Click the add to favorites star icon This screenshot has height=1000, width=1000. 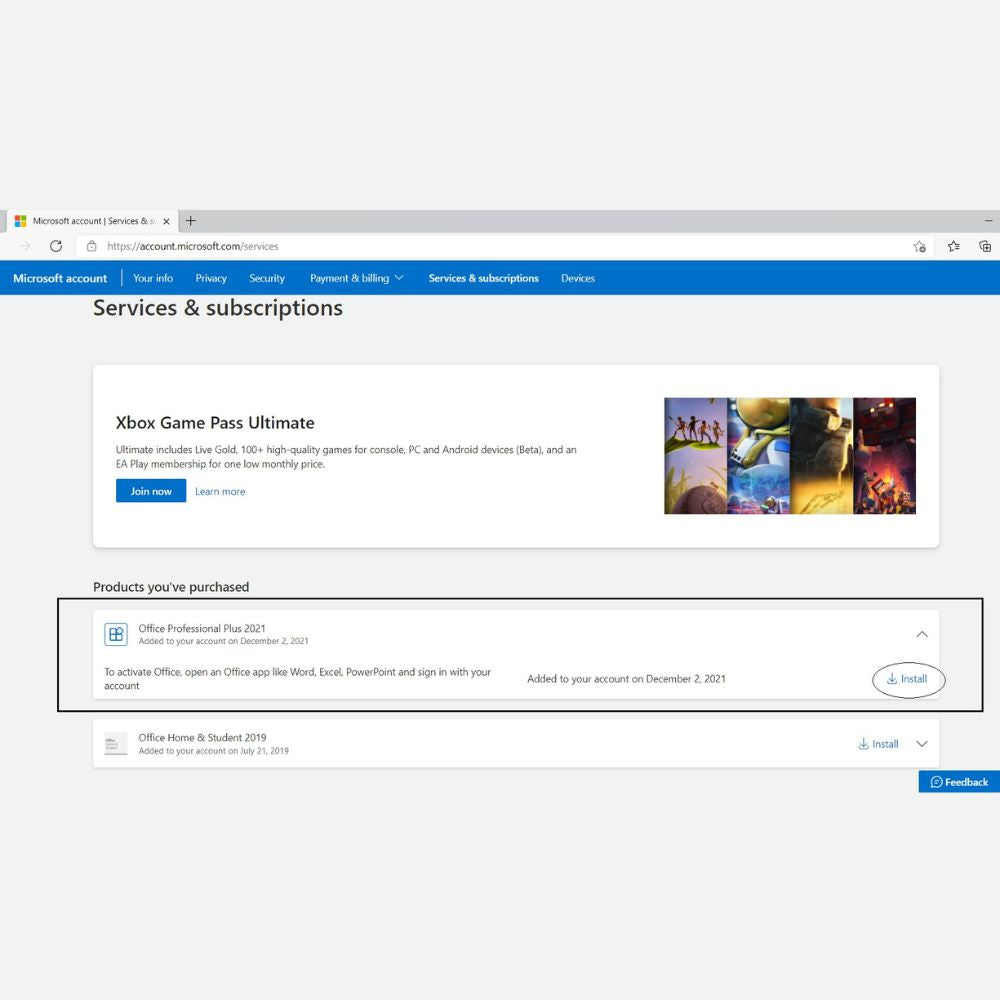pyautogui.click(x=919, y=246)
